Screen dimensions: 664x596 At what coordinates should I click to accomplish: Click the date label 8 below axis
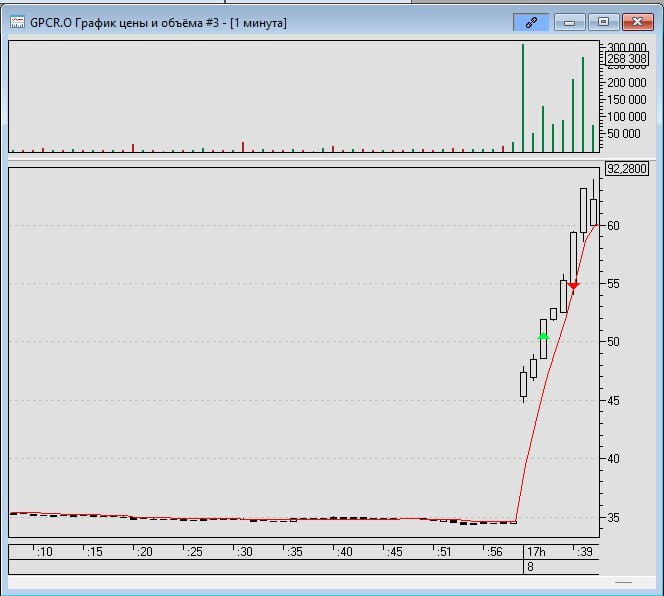coord(531,566)
